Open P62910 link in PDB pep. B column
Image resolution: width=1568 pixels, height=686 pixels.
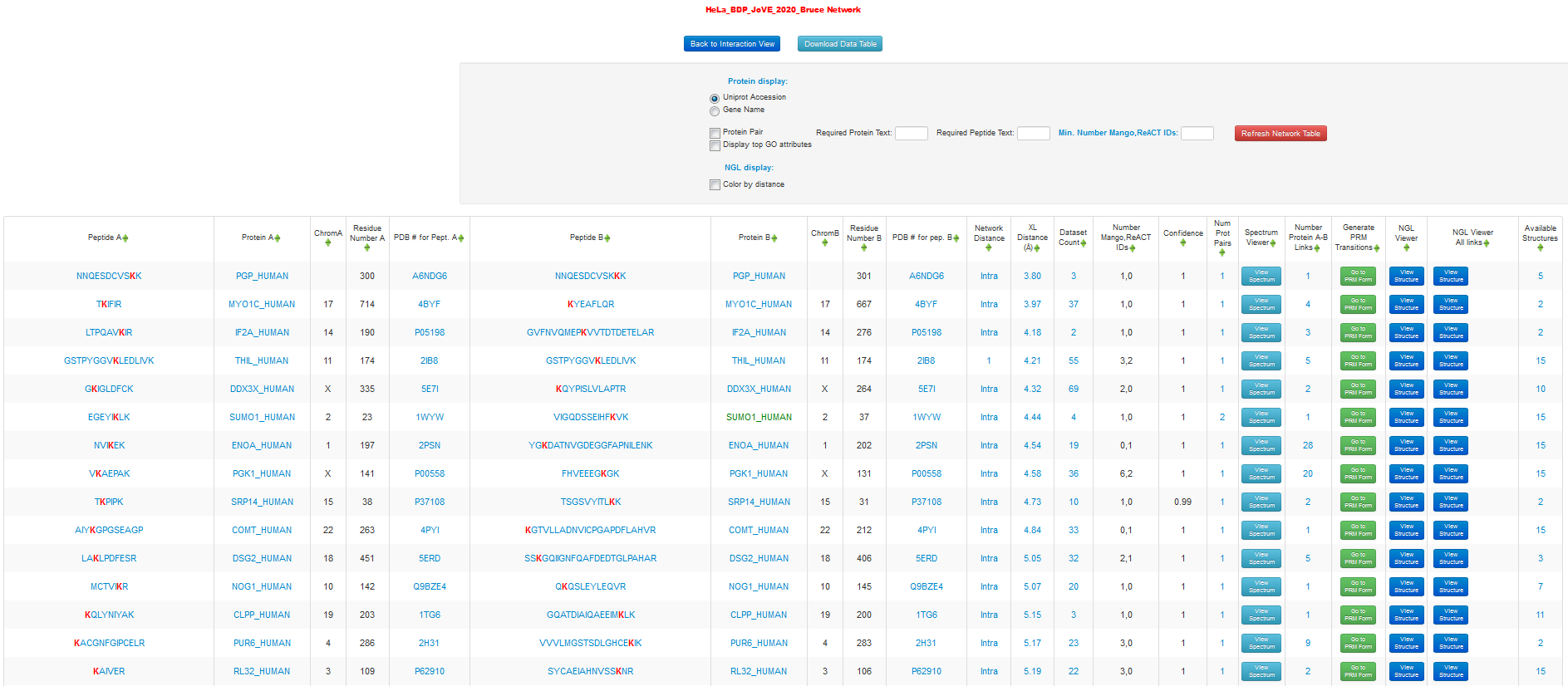click(x=927, y=672)
